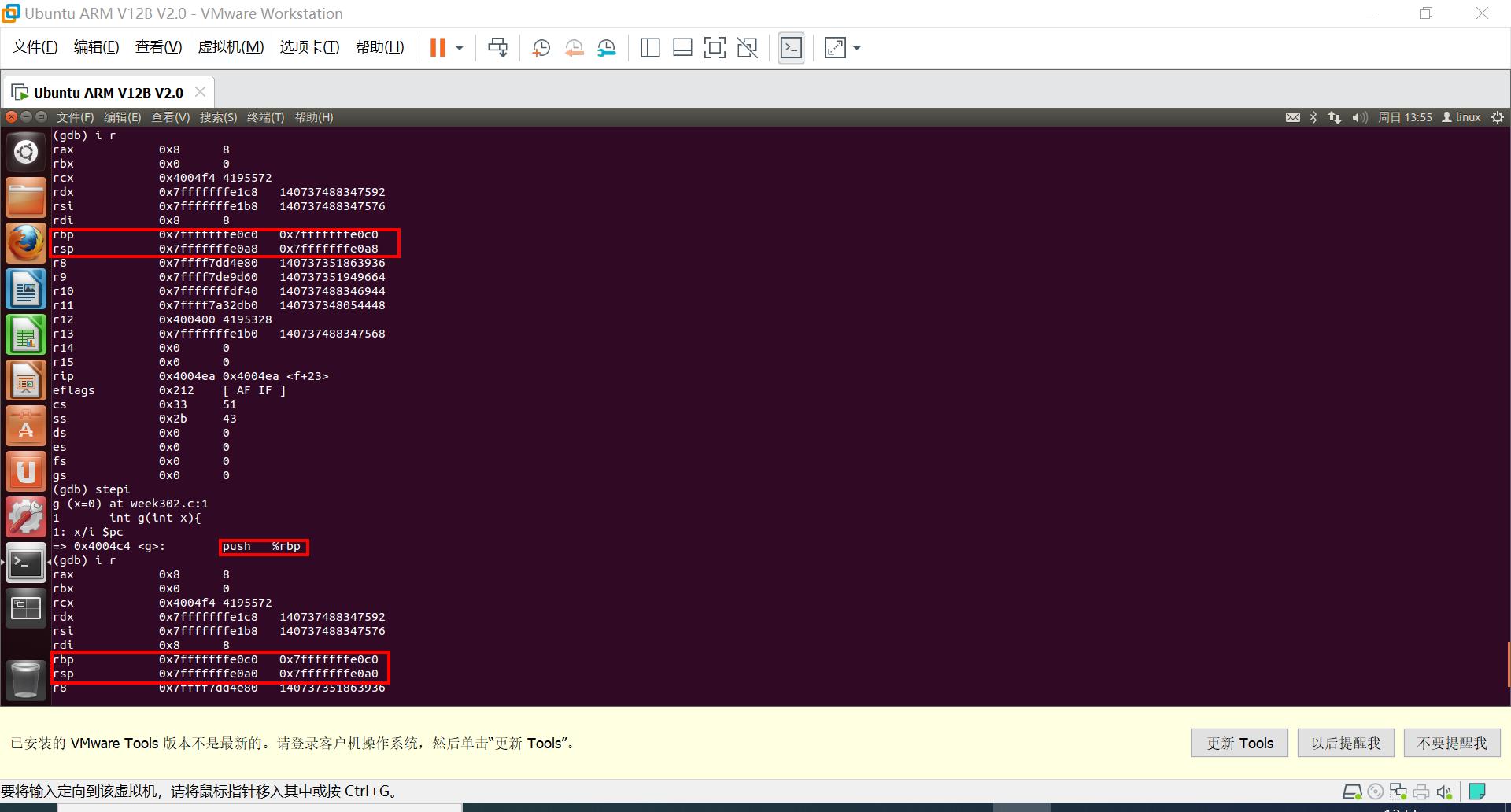
Task: Click the 以后提醒我 button
Action: [1346, 743]
